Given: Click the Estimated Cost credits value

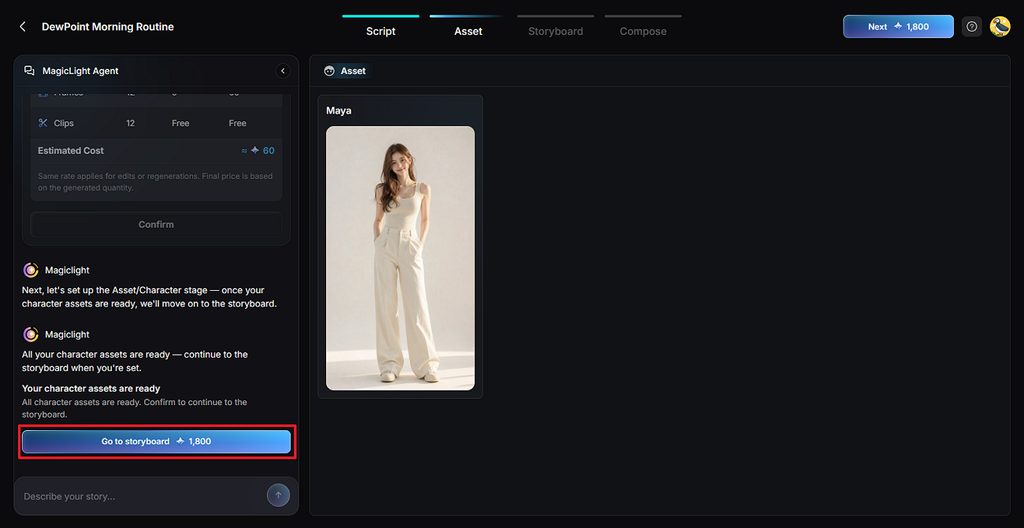Looking at the screenshot, I should click(258, 150).
